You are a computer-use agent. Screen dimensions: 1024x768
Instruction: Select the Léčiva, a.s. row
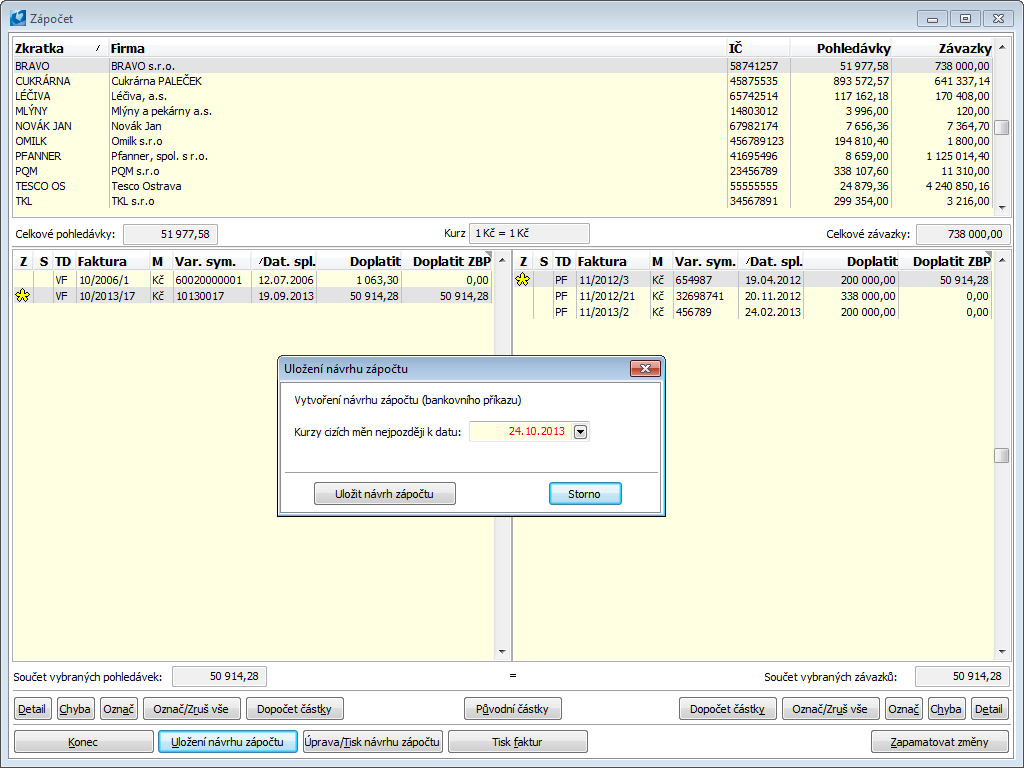[x=503, y=96]
